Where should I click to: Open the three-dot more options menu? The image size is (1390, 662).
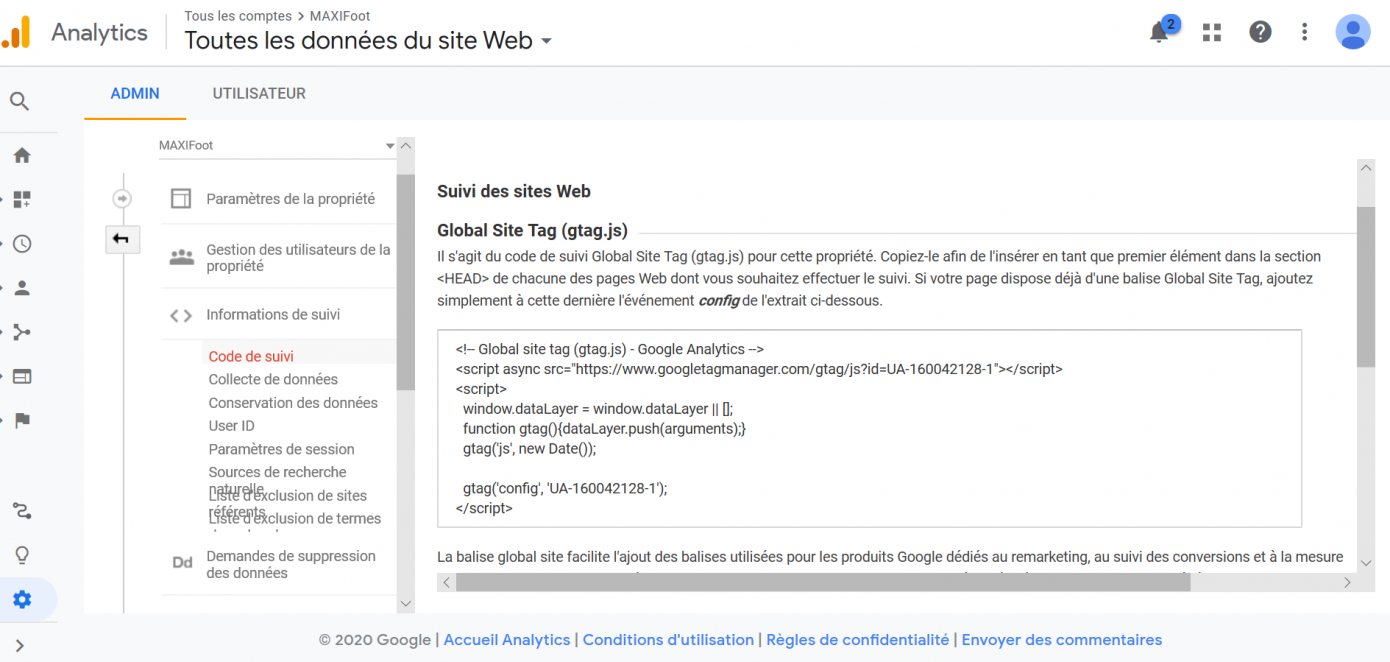coord(1304,32)
